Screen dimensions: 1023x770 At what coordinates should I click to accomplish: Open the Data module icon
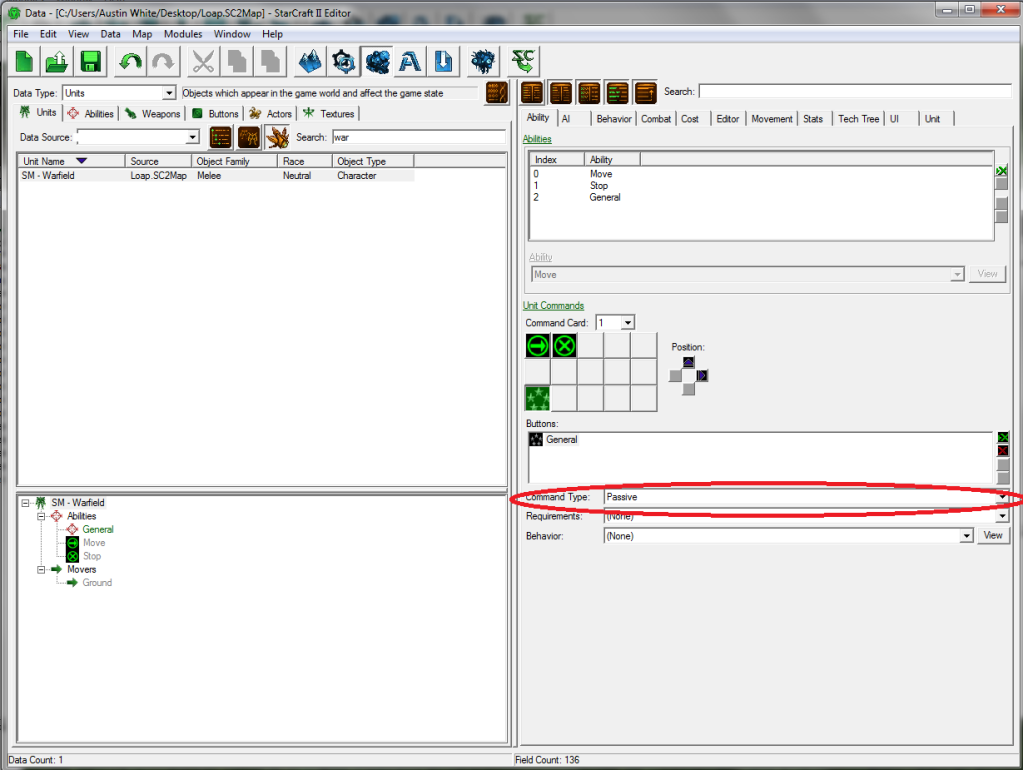click(x=377, y=62)
